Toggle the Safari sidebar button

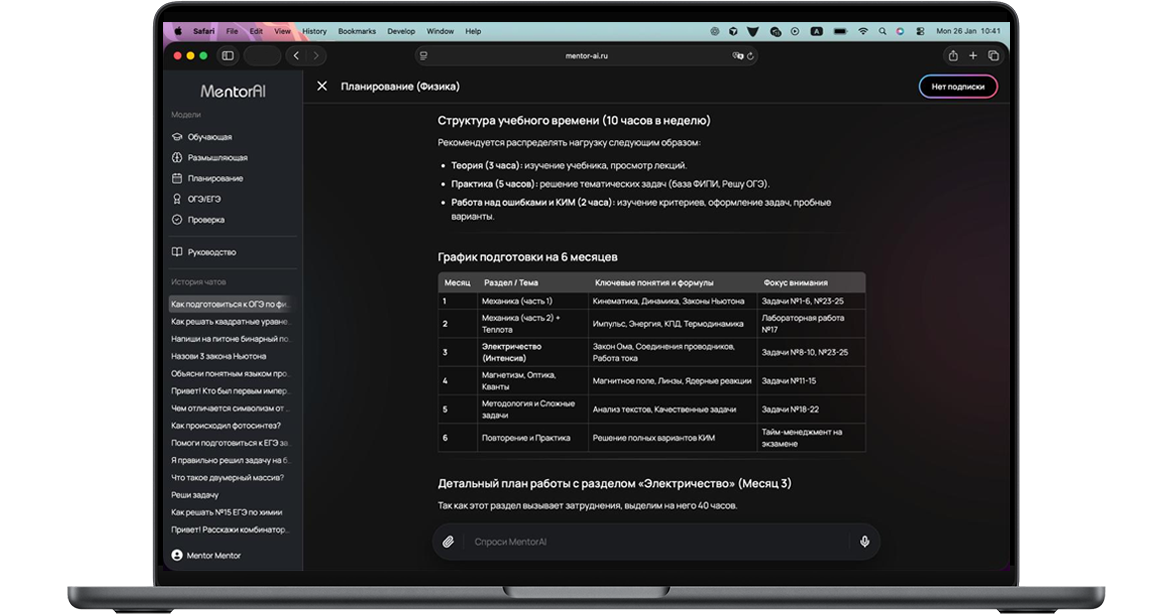[x=228, y=56]
